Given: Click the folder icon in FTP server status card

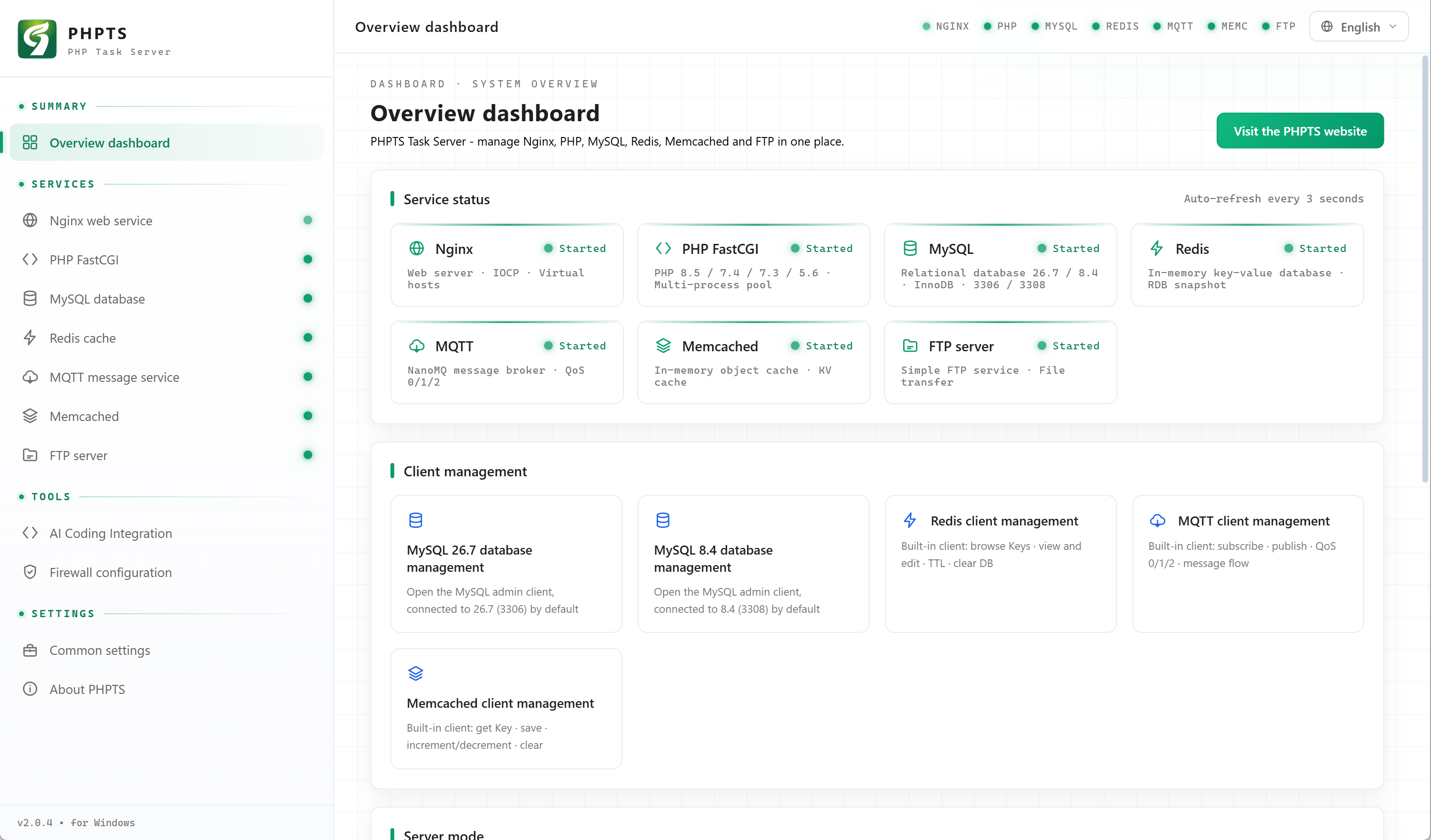Looking at the screenshot, I should pyautogui.click(x=910, y=346).
